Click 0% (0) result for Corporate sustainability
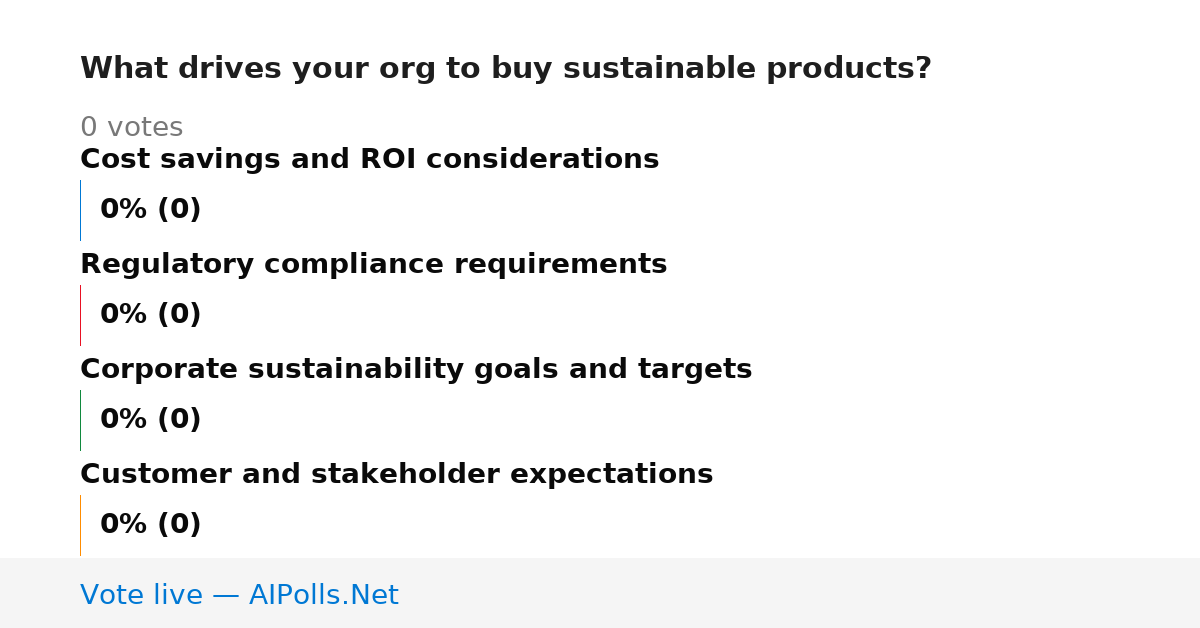This screenshot has height=628, width=1200. tap(150, 420)
